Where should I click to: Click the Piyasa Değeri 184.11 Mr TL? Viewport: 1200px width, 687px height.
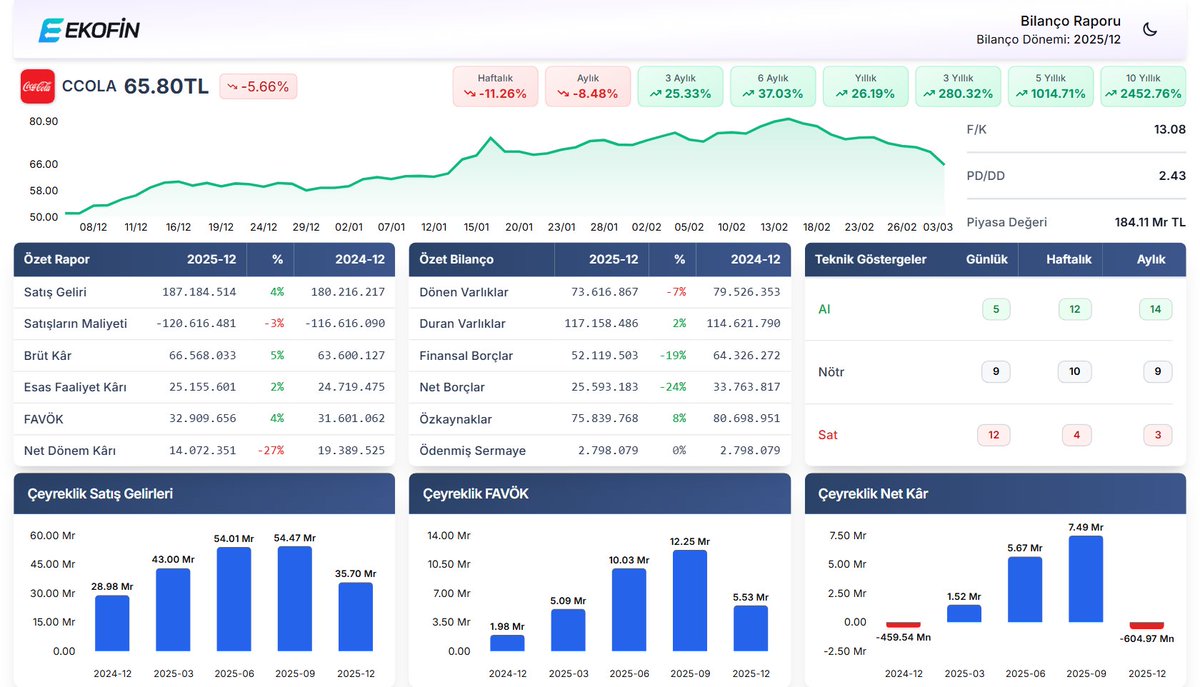click(x=1150, y=222)
